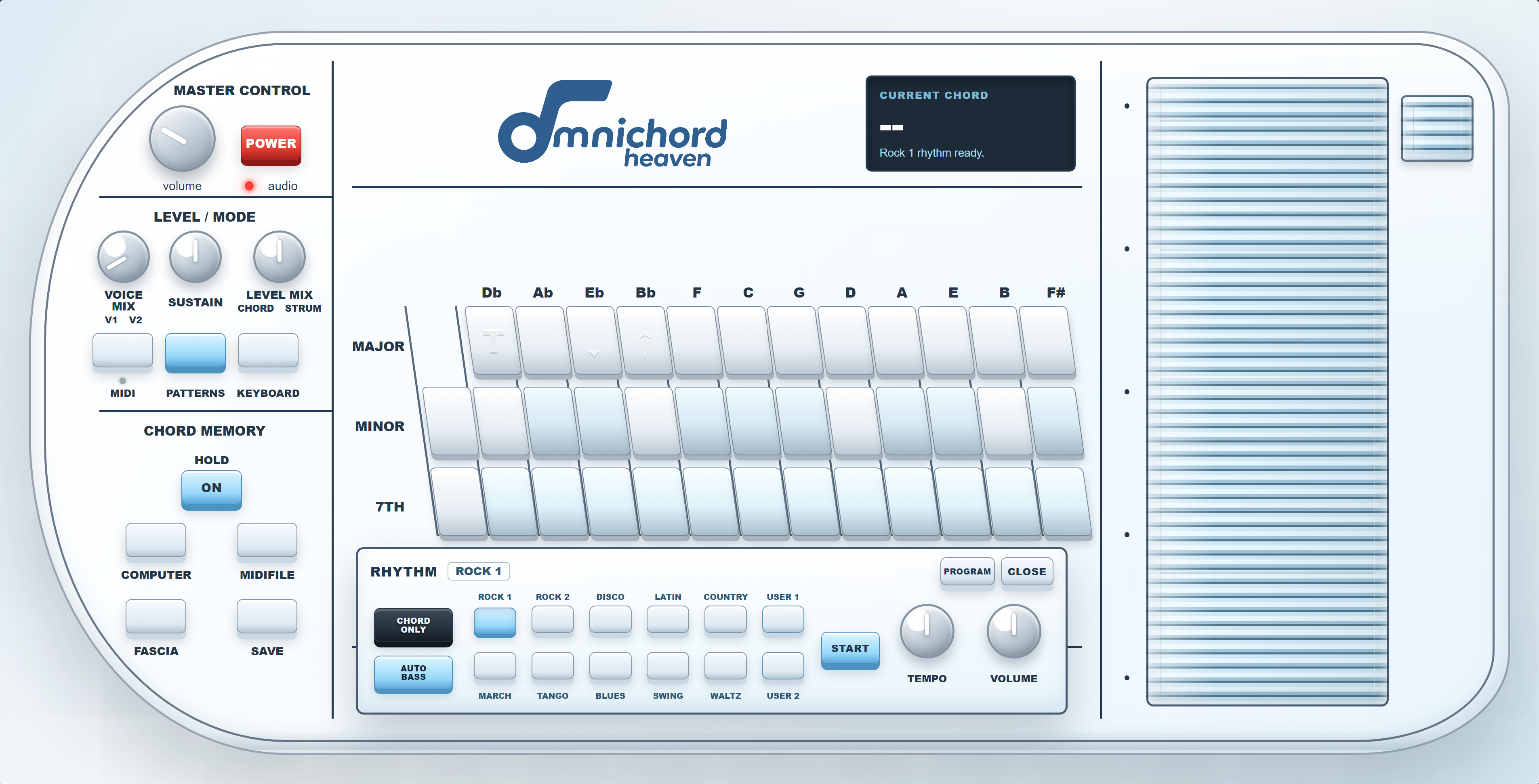Play the C minor chord key
This screenshot has width=1539, height=784.
753,422
